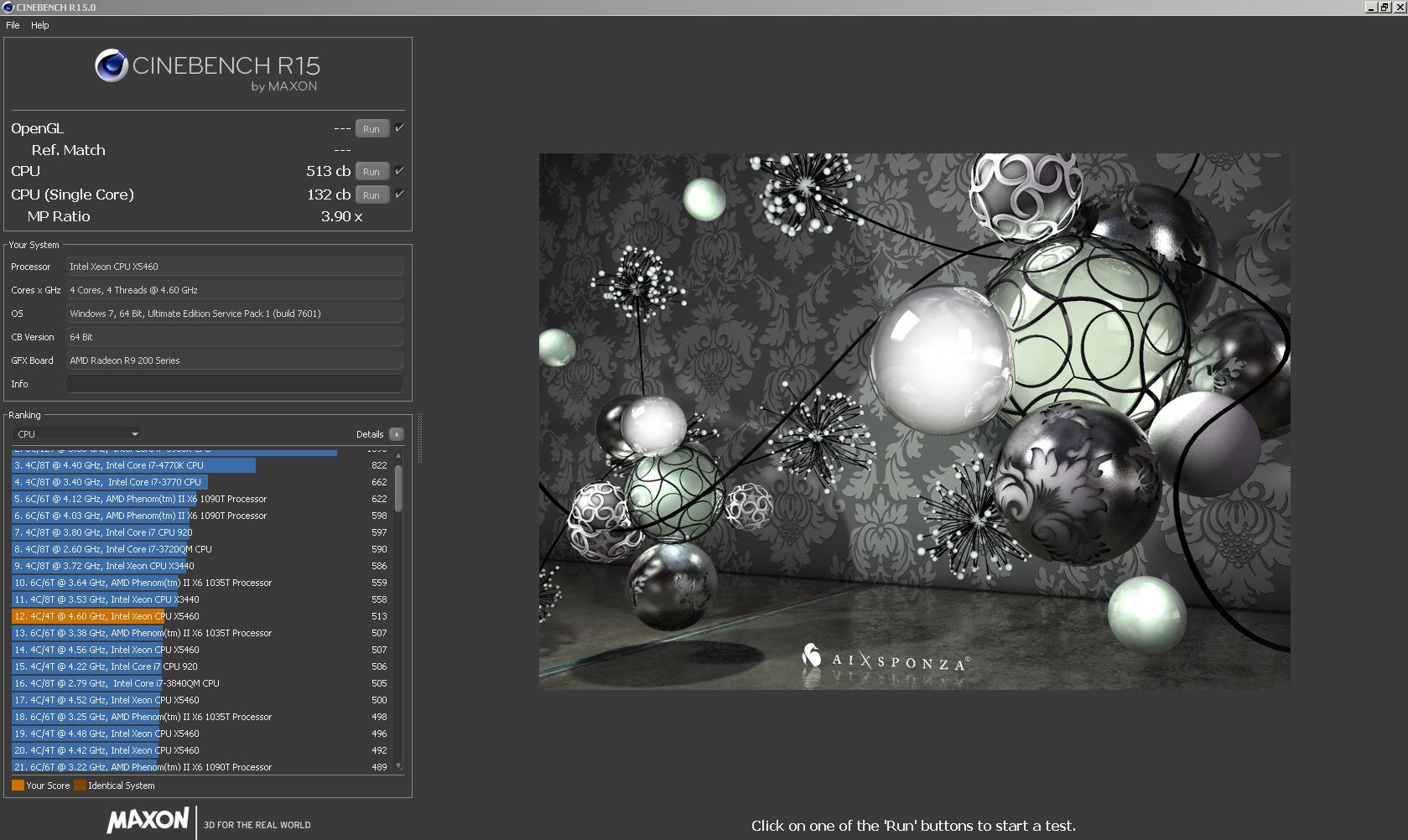
Task: Click the Cinebench app icon in title bar
Action: 8,8
